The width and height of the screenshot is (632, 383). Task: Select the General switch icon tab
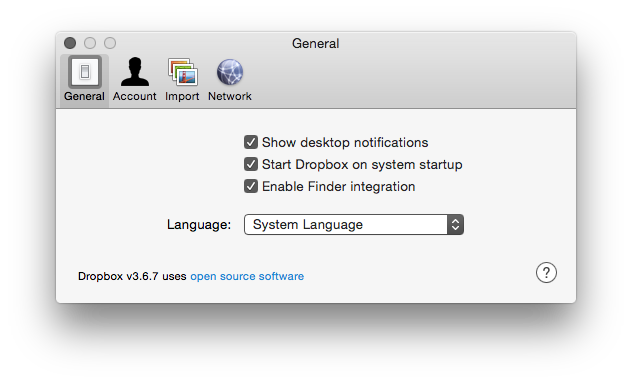[84, 80]
